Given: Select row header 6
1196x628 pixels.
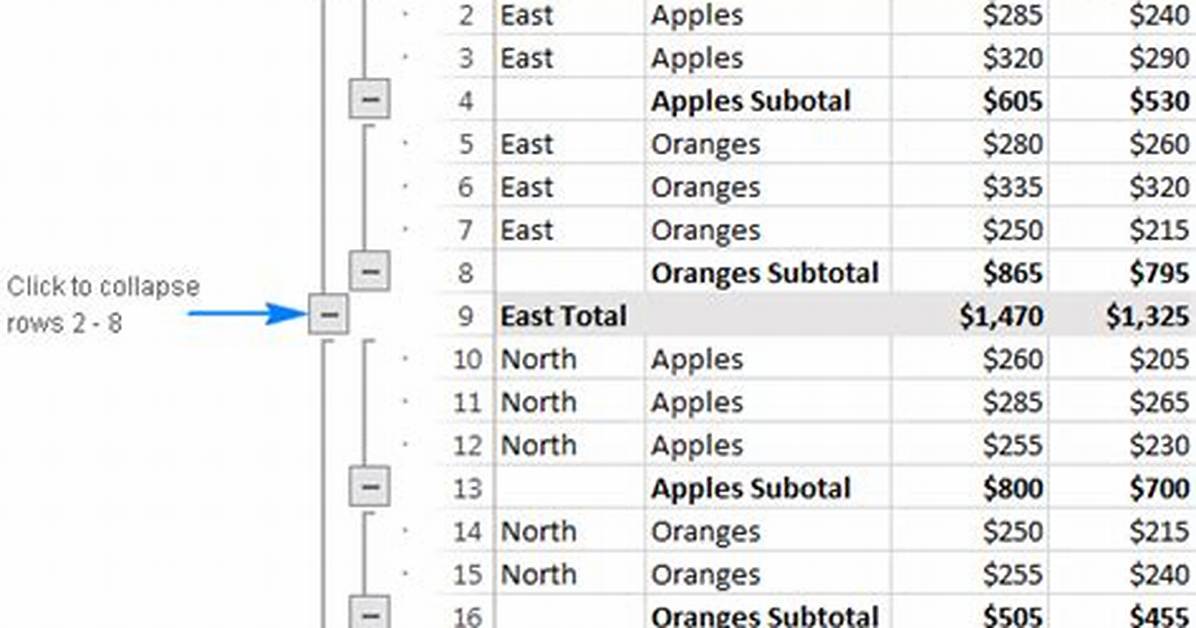Looking at the screenshot, I should click(x=466, y=187).
